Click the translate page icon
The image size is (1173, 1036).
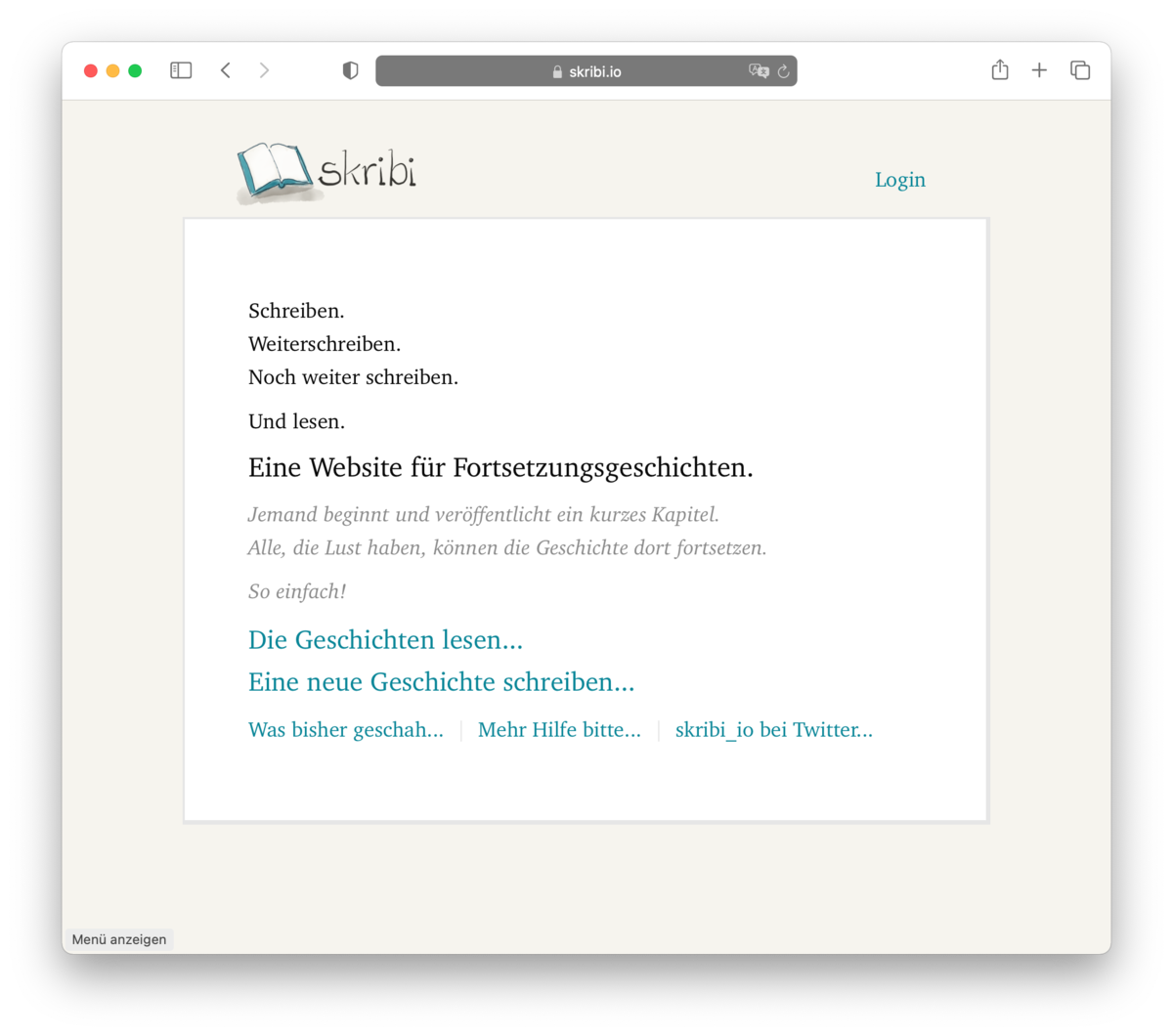(x=758, y=71)
